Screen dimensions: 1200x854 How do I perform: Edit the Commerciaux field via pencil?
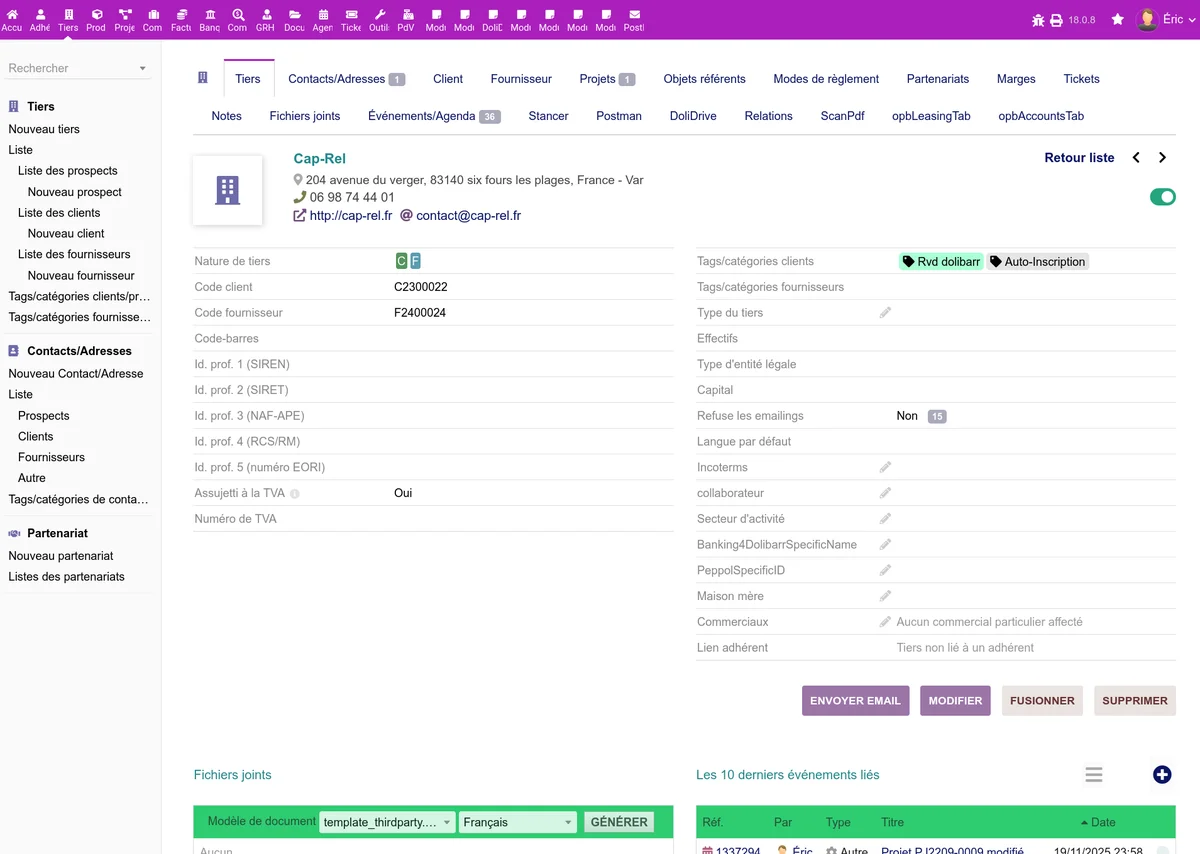[885, 622]
